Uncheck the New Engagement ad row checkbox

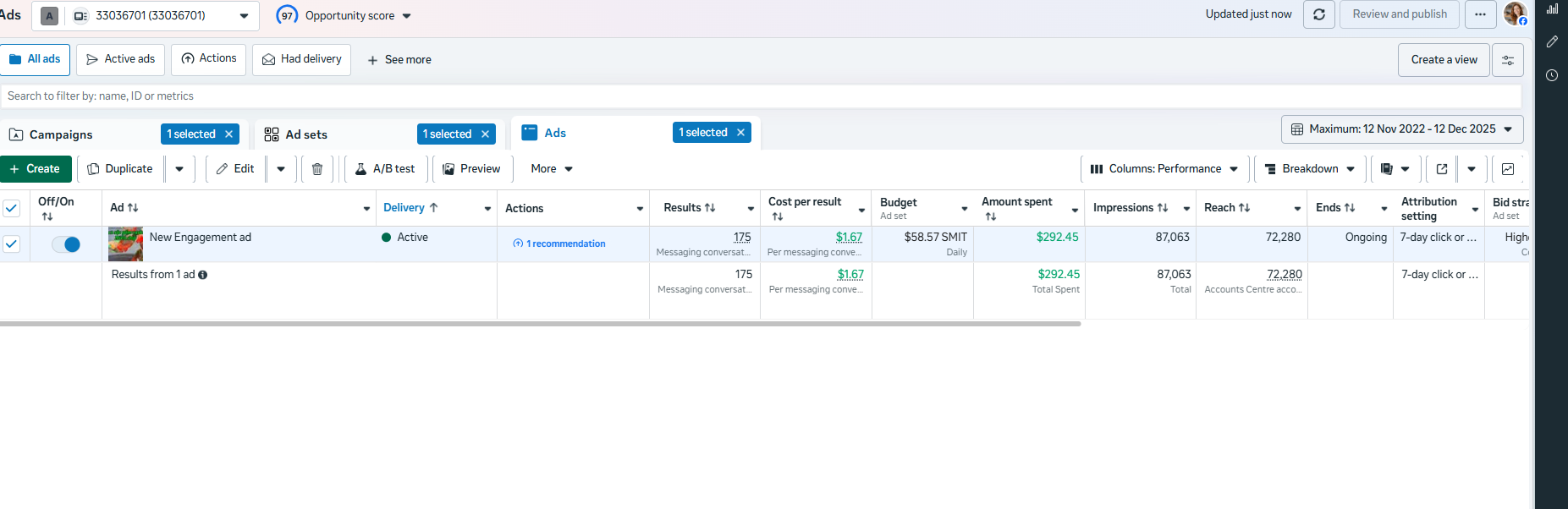click(12, 244)
